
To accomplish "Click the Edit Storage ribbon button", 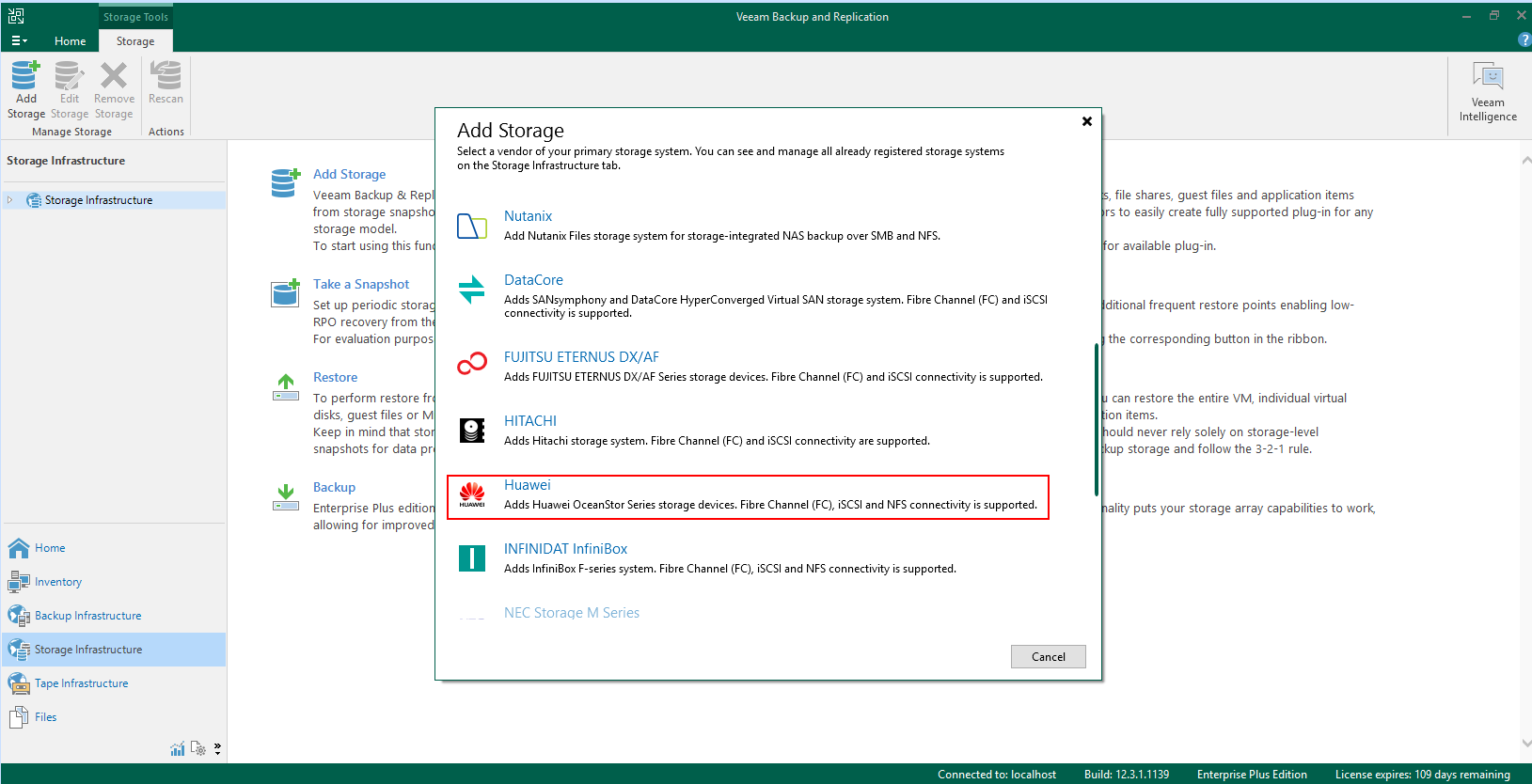I will pyautogui.click(x=70, y=90).
